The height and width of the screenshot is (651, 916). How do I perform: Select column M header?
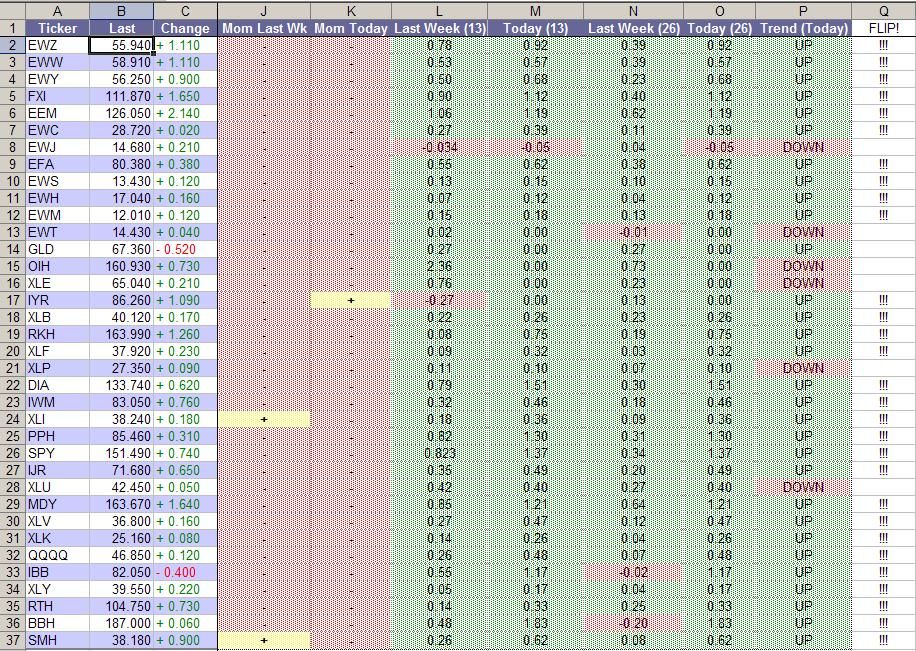click(536, 11)
